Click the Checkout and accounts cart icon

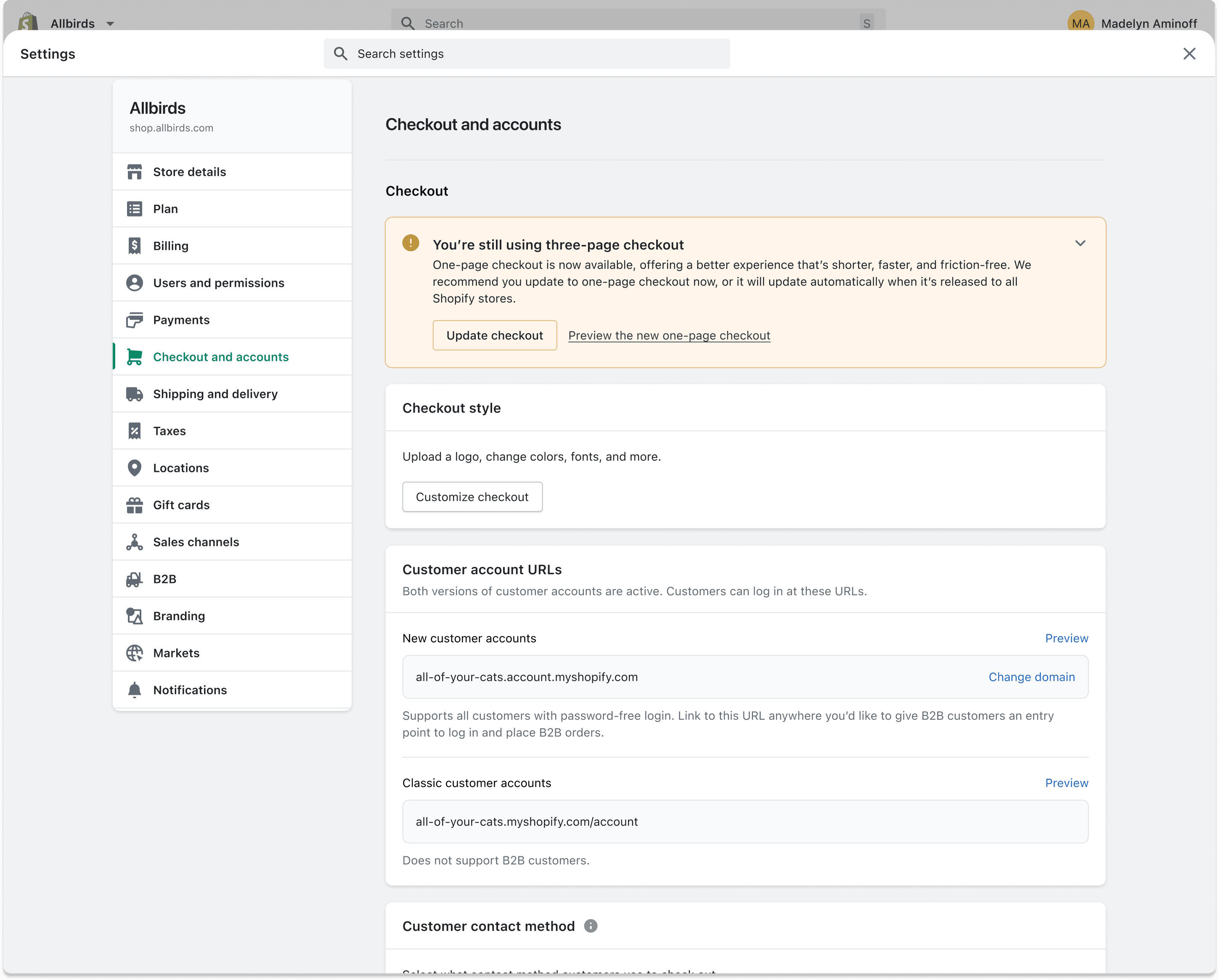point(135,357)
